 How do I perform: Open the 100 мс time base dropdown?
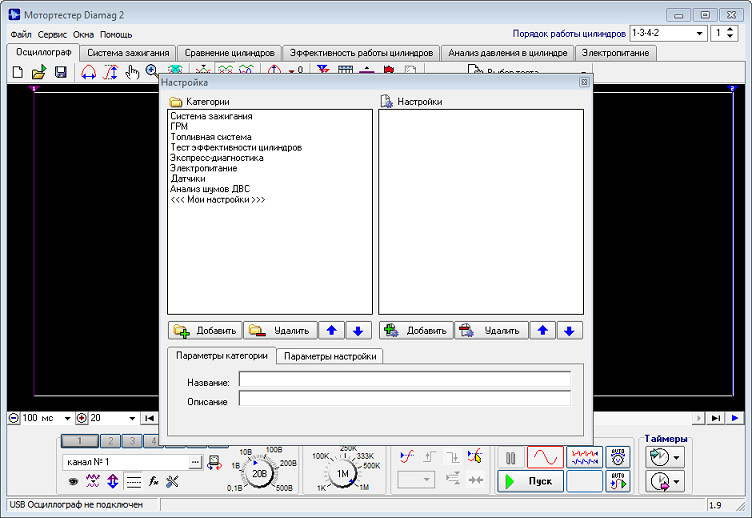(x=68, y=418)
